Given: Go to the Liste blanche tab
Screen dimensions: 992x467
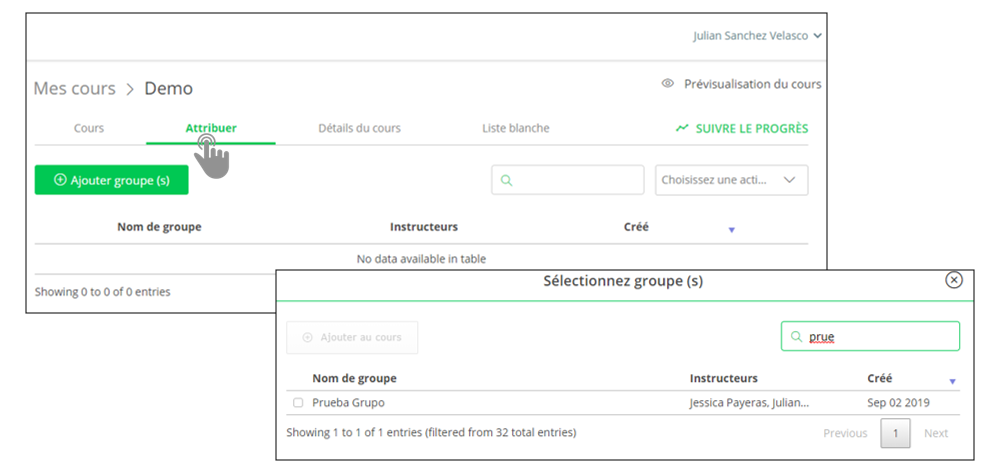Looking at the screenshot, I should point(515,128).
